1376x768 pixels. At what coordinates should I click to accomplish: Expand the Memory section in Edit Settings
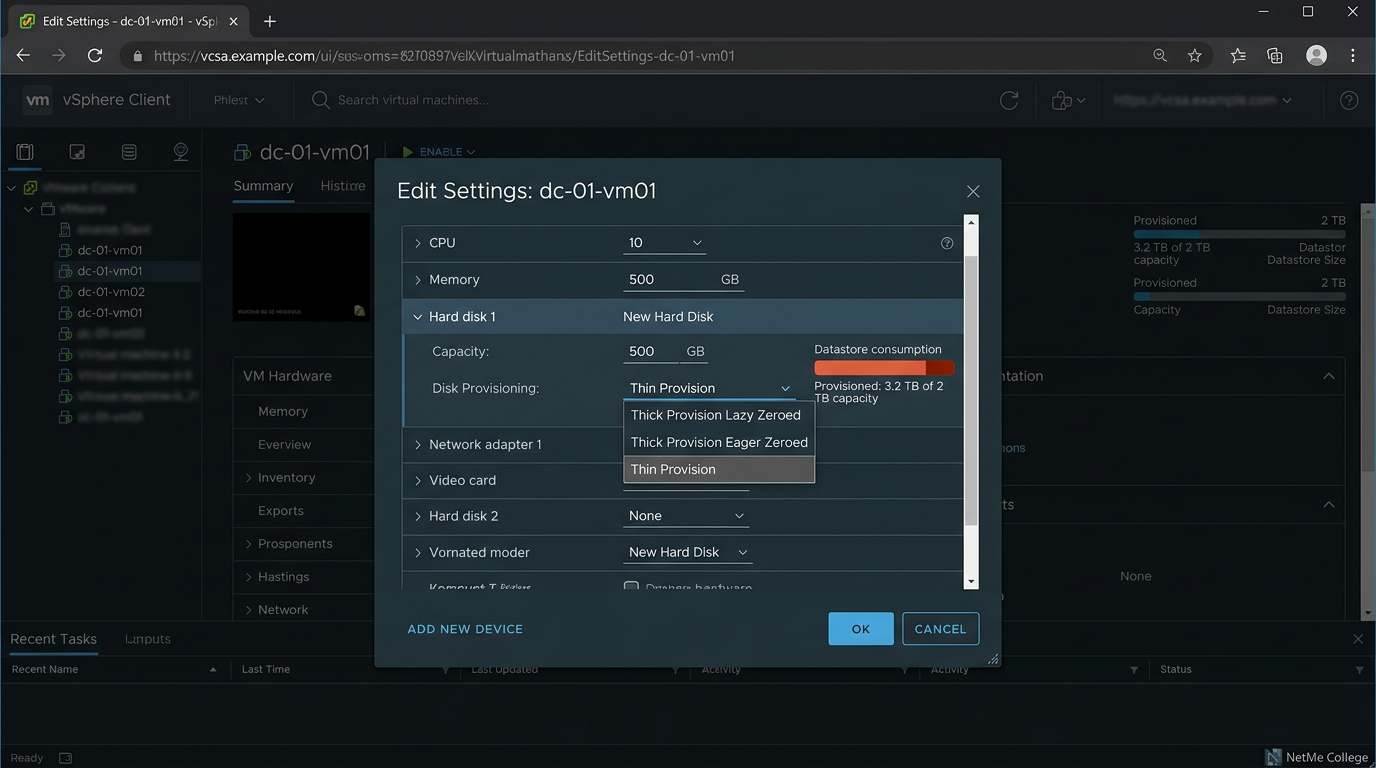pos(418,280)
